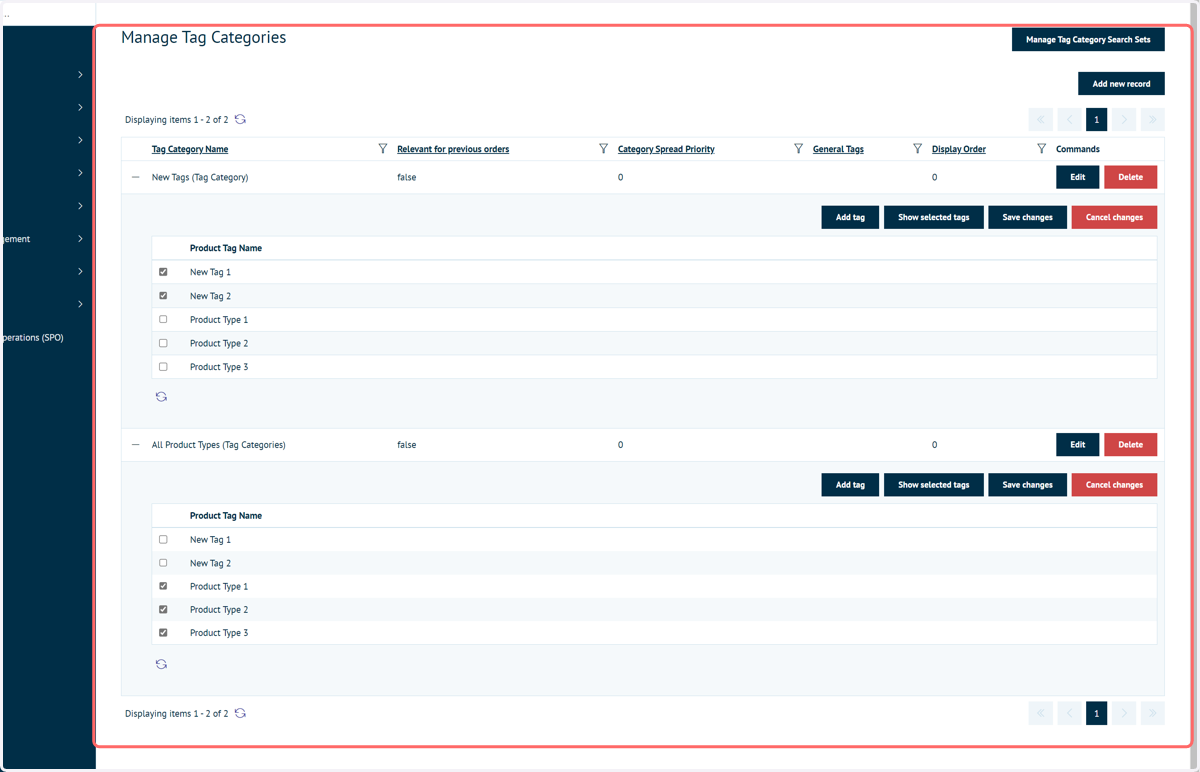Refresh the All Product Types tag list
Viewport: 1200px width, 772px height.
click(161, 664)
